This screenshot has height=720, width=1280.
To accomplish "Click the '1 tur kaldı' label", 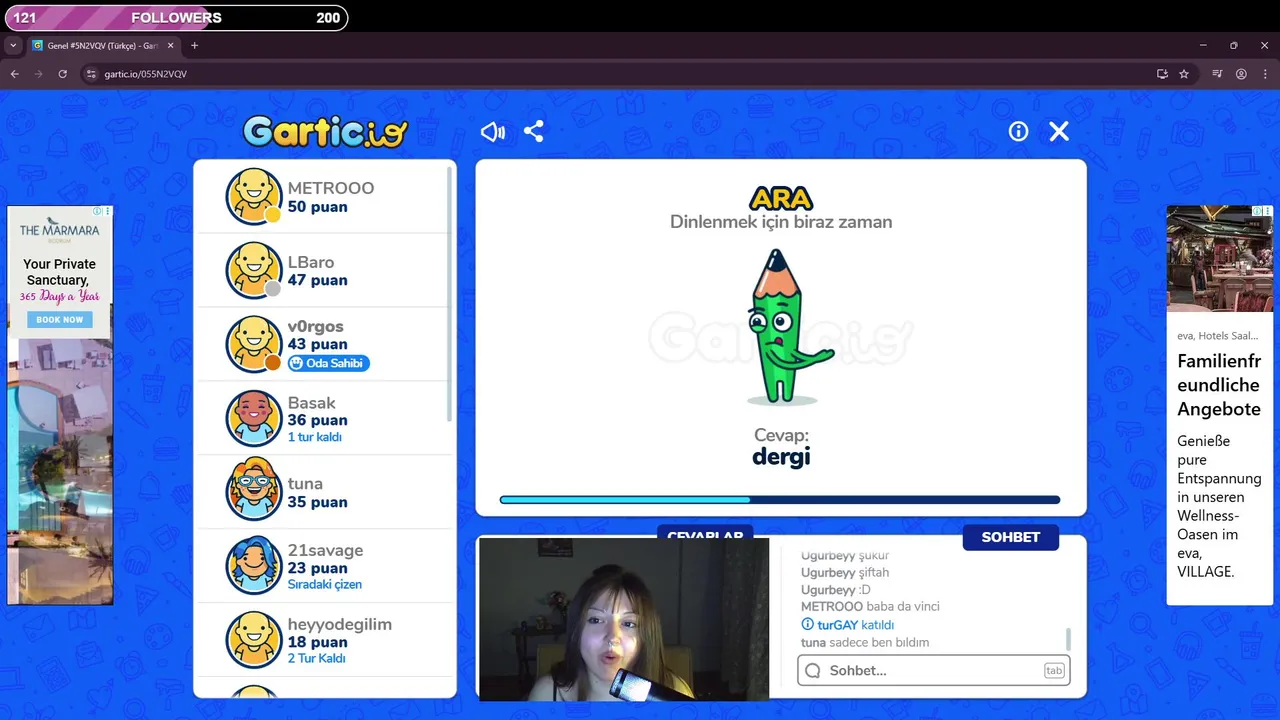I will tap(315, 437).
